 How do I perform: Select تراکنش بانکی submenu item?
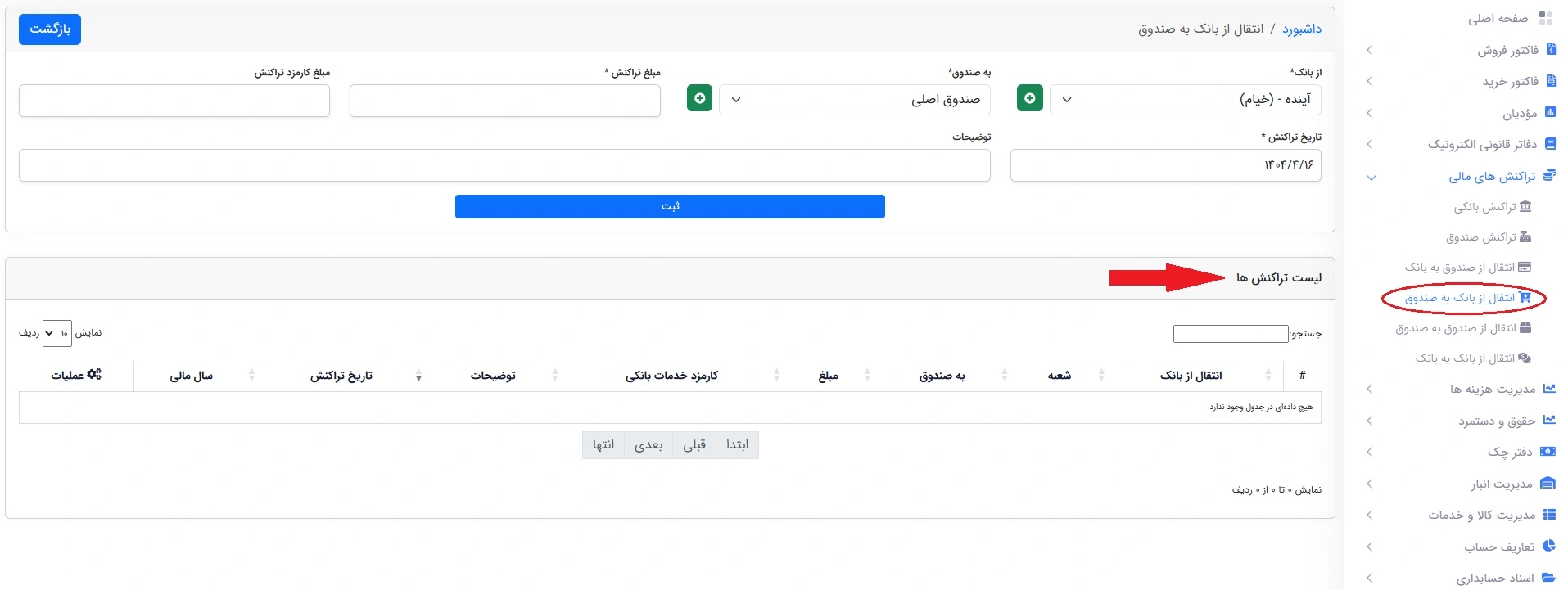[x=1484, y=207]
